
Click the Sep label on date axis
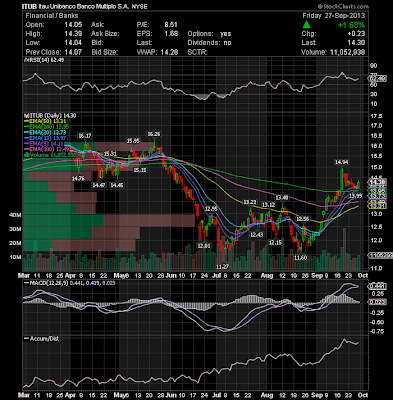315,276
